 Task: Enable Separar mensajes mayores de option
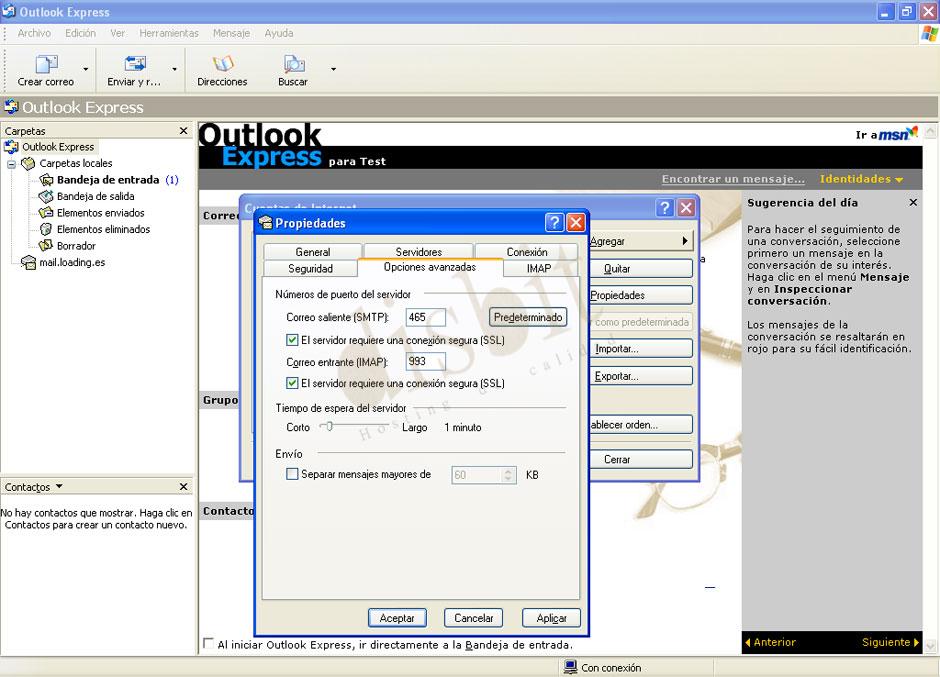click(293, 475)
